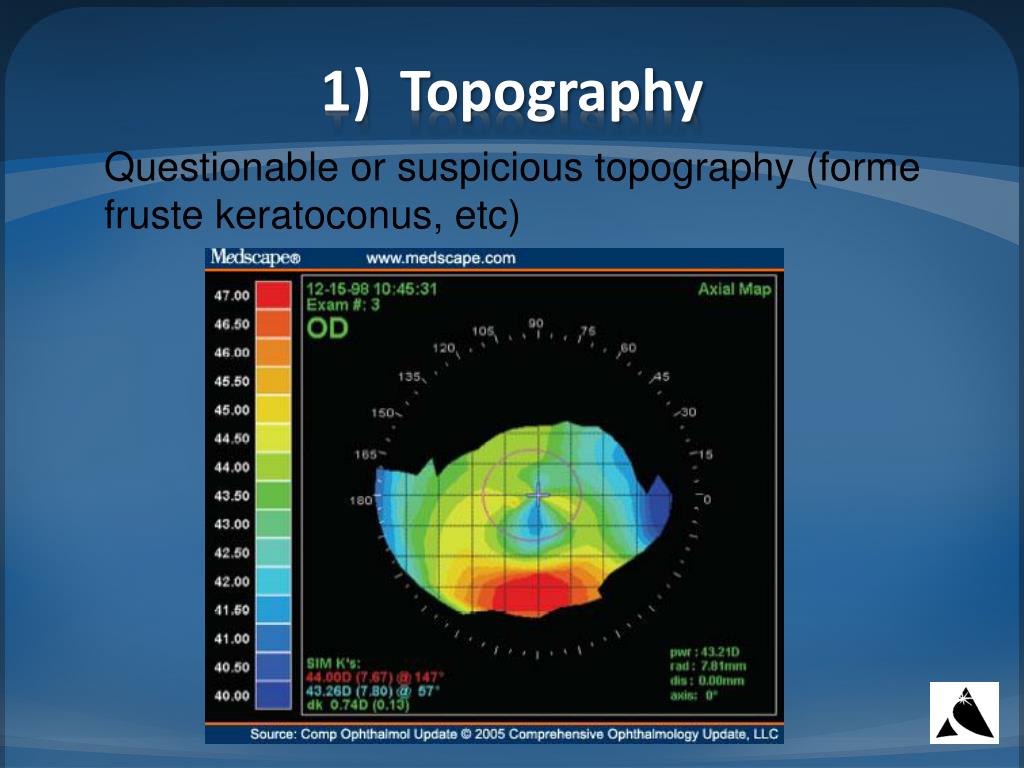Click the 'Source: Comp Ophthalmol Update' credit line
Screen dimensions: 1024x768
click(x=514, y=734)
